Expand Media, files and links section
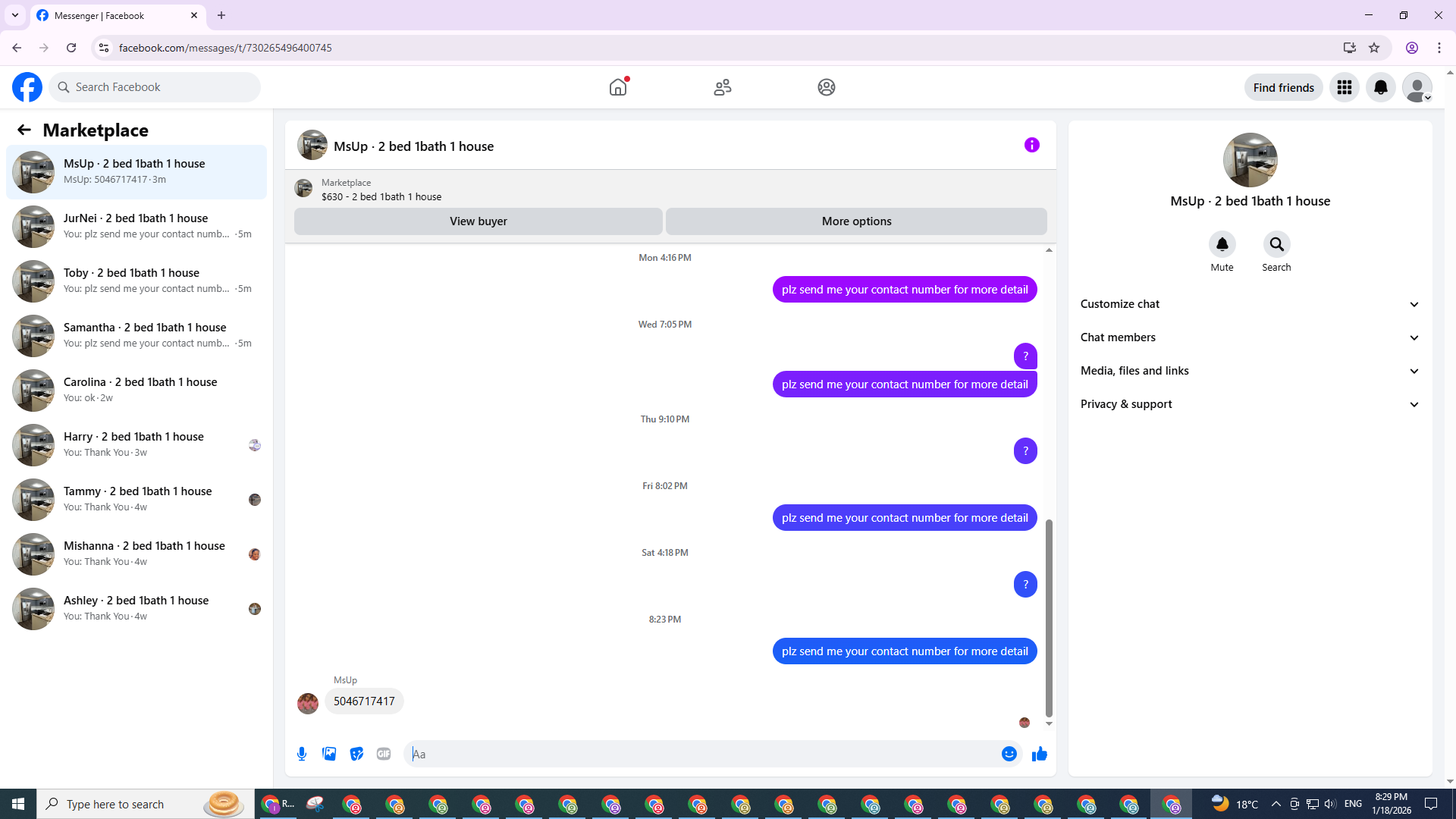The height and width of the screenshot is (819, 1456). [1250, 371]
